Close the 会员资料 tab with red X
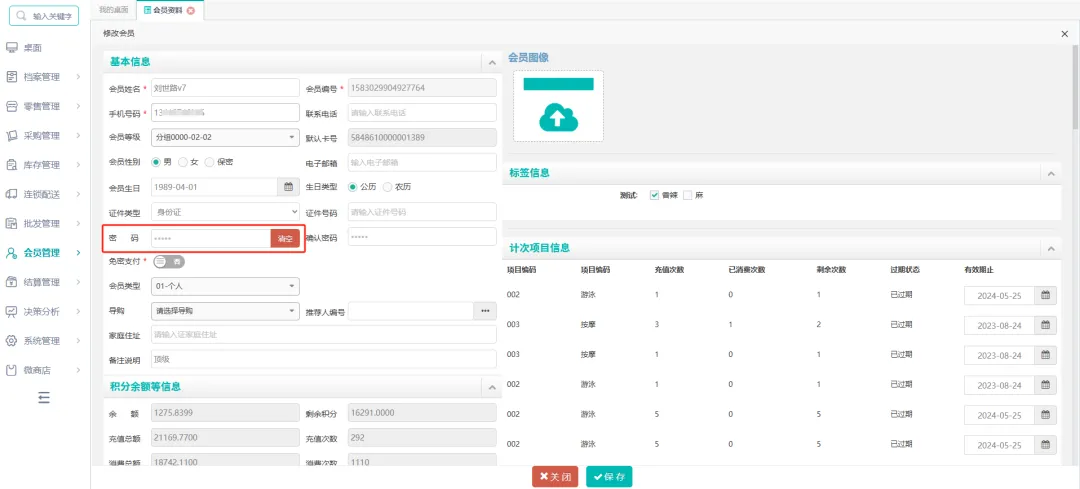 (x=191, y=10)
